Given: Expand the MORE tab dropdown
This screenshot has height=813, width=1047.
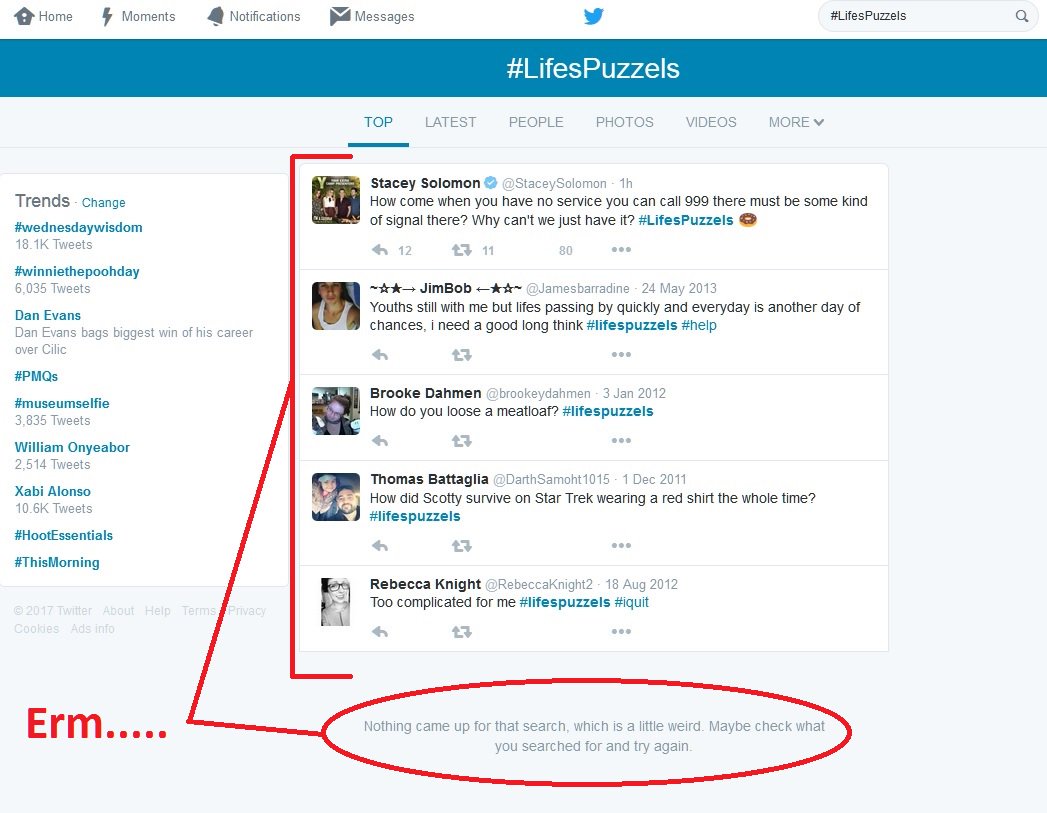Looking at the screenshot, I should tap(795, 122).
